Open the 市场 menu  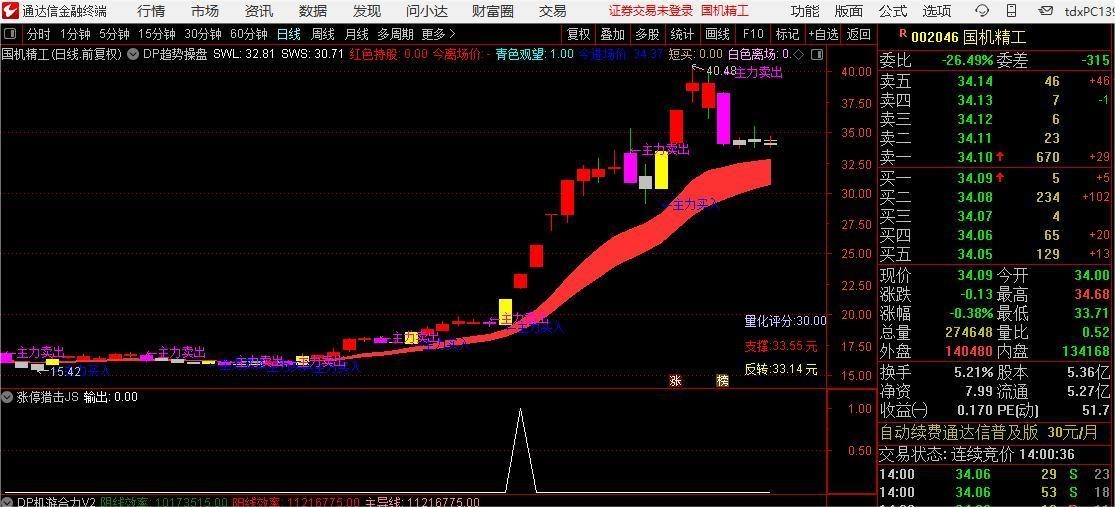click(x=205, y=11)
